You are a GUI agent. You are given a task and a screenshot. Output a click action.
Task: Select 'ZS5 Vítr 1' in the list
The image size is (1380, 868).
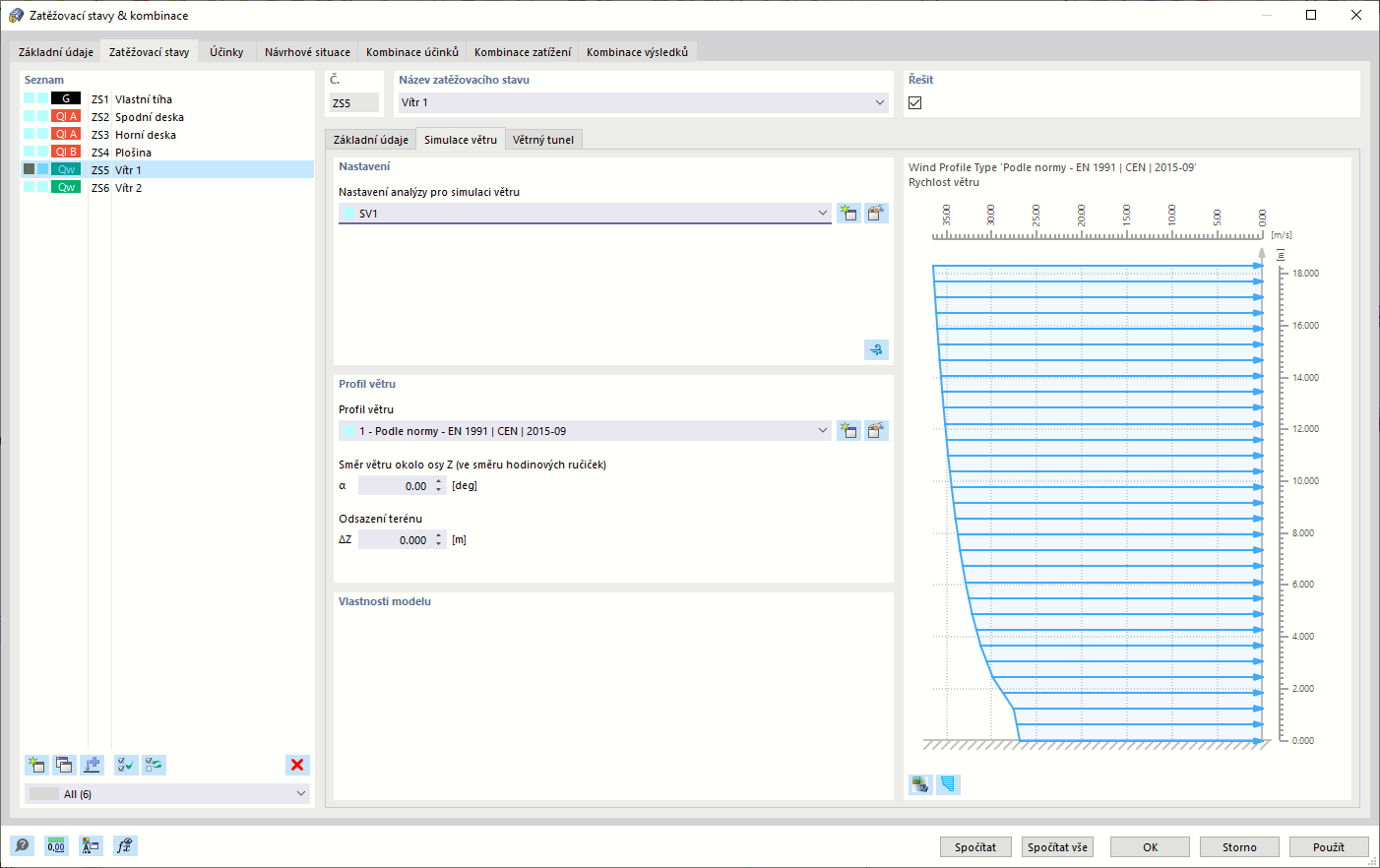[167, 169]
